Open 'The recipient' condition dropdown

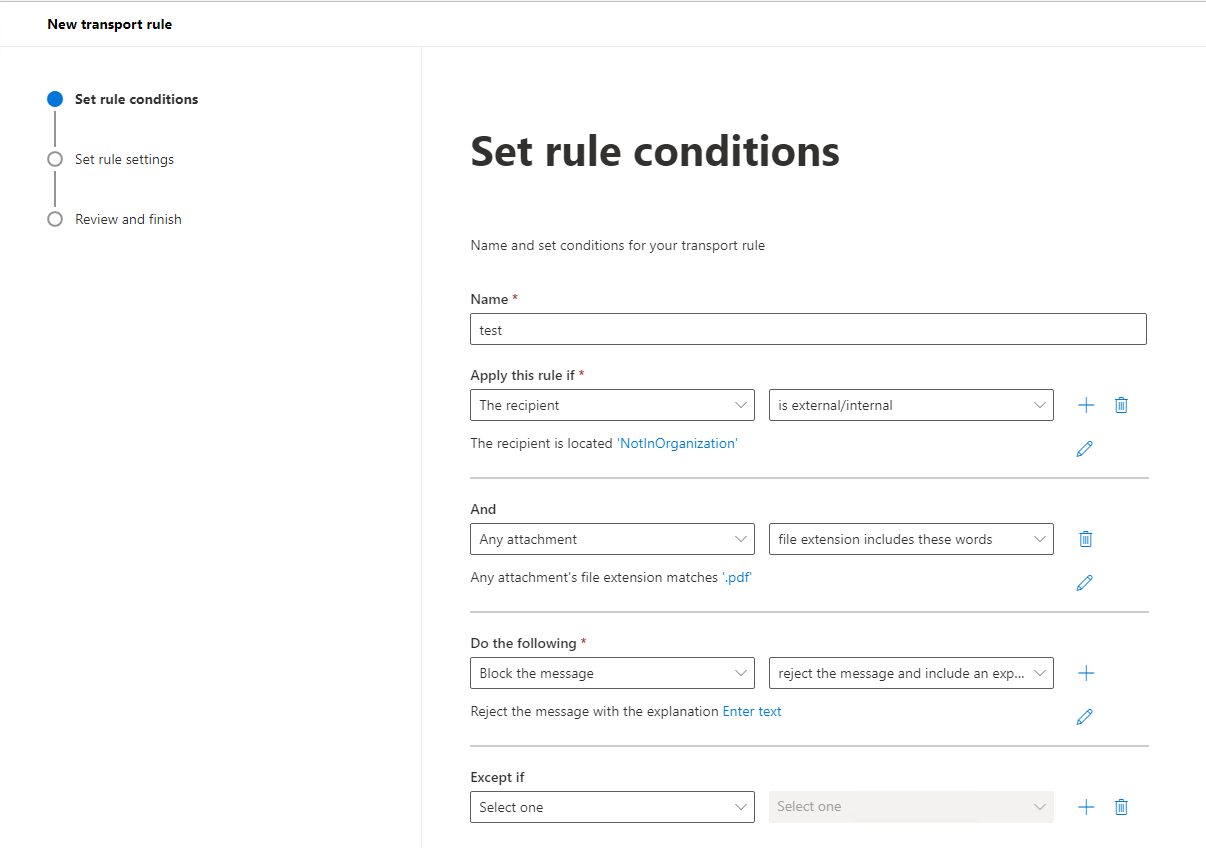[x=612, y=405]
